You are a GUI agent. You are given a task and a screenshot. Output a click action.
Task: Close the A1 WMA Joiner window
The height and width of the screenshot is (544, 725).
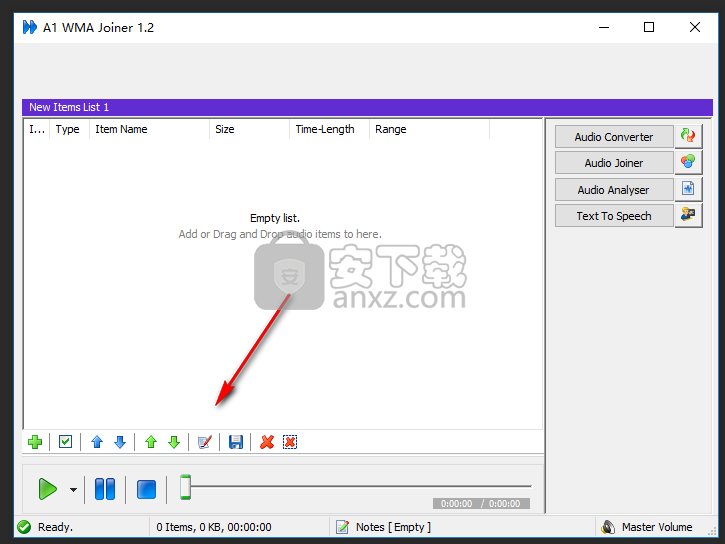click(x=694, y=27)
